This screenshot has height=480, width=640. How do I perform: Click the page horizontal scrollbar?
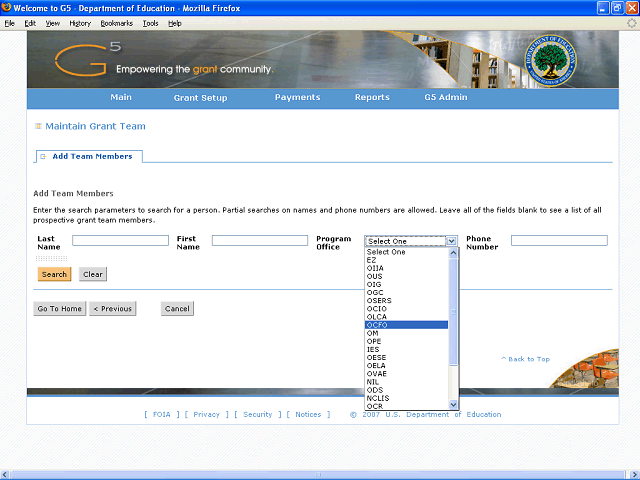coord(318,475)
